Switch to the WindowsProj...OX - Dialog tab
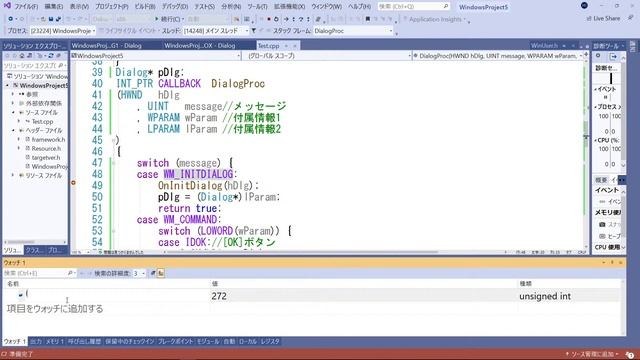 click(200, 46)
